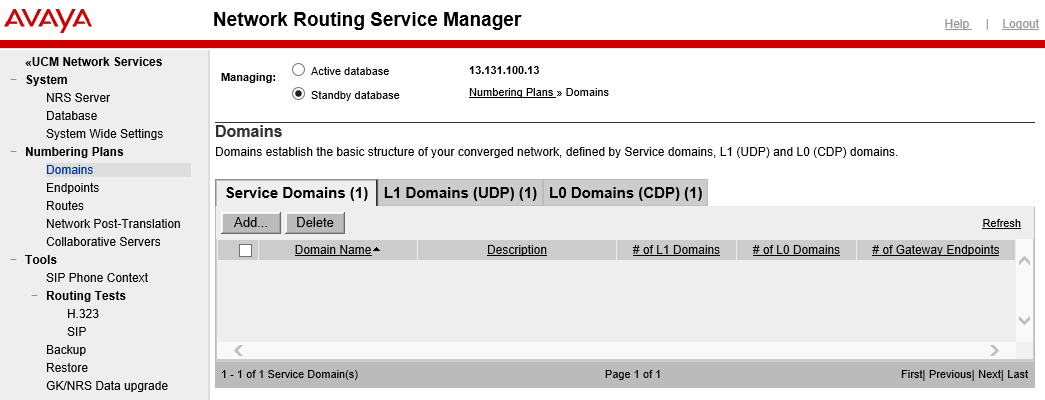Click the table scroll up arrow
Screen dimensions: 1045x400
[x=1024, y=261]
